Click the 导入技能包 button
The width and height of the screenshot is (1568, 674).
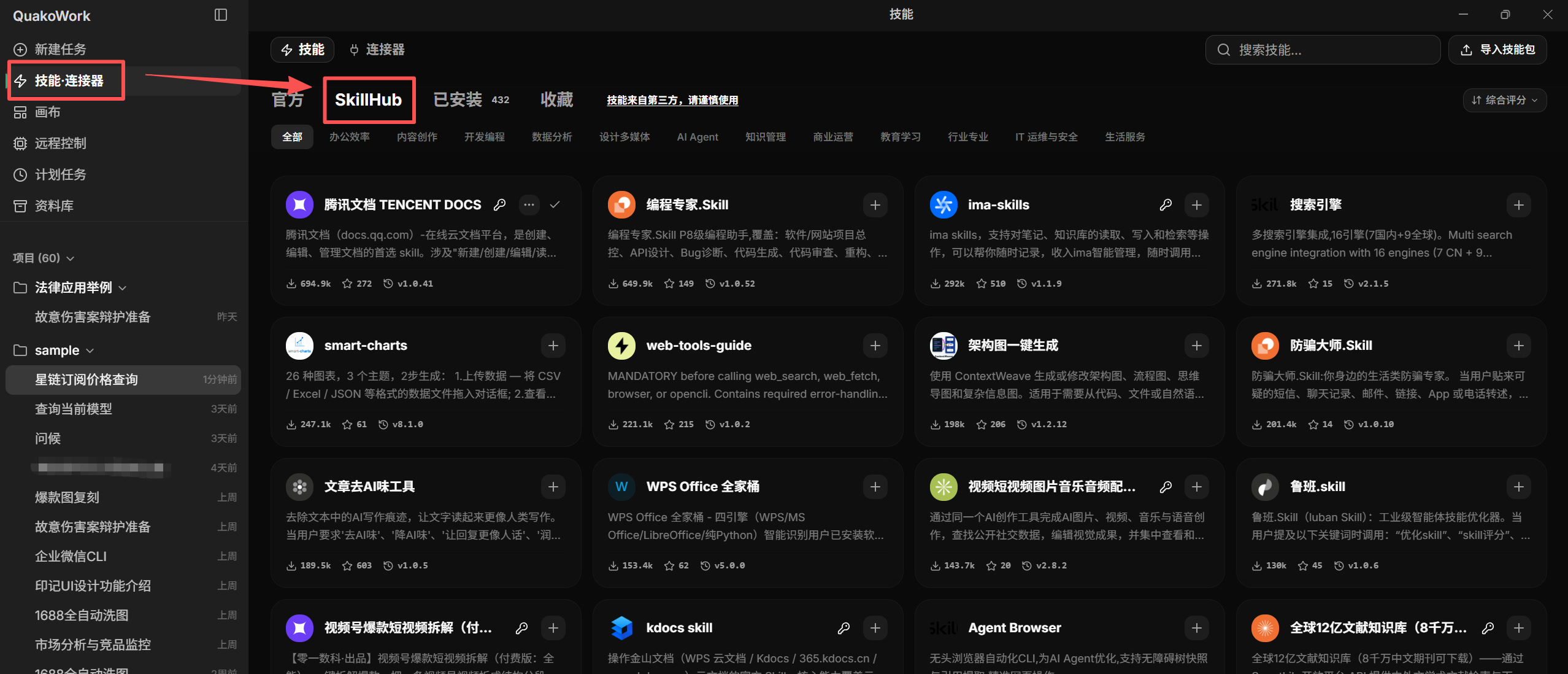(1497, 50)
